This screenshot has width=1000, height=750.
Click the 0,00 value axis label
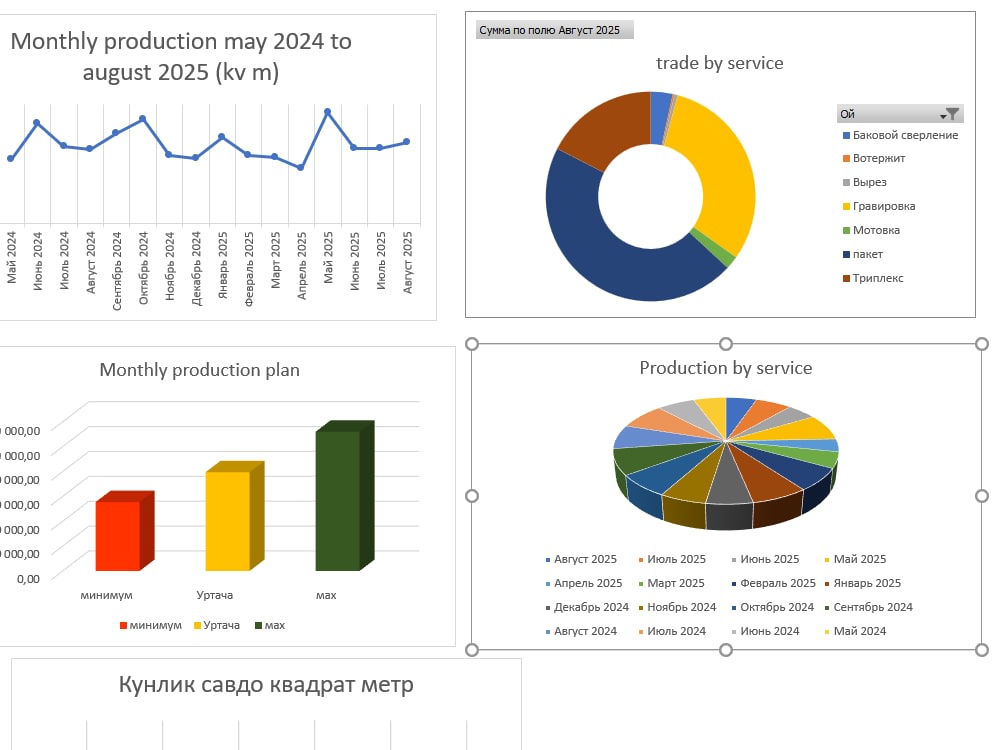pos(28,579)
